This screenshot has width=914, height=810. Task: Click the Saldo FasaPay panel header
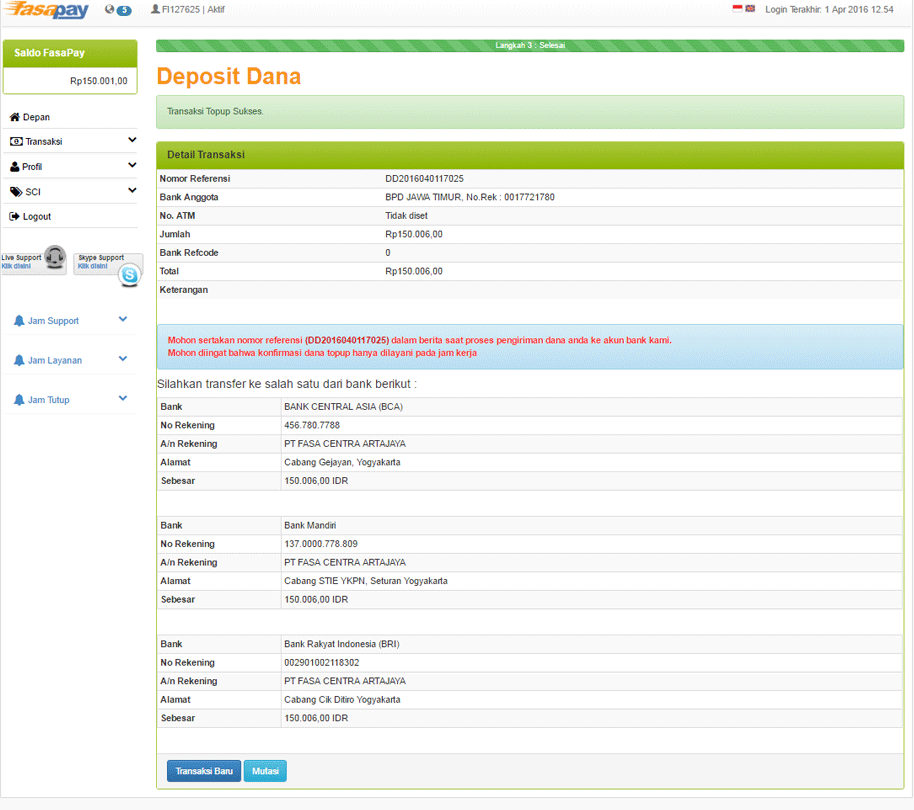point(70,53)
